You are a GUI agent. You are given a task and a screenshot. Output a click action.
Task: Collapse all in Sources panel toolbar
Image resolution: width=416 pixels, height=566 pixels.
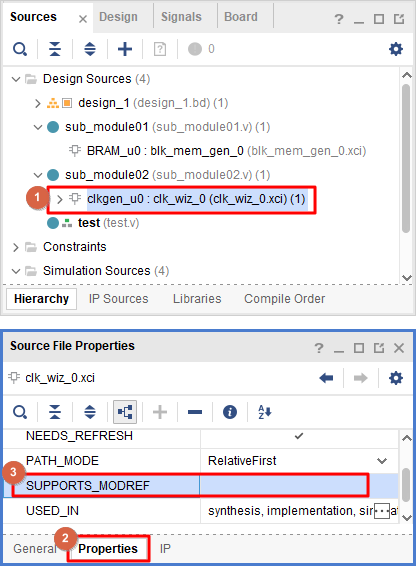pos(55,49)
